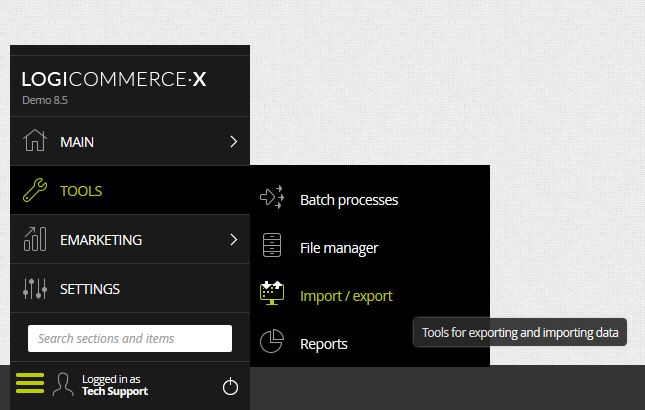Image resolution: width=645 pixels, height=410 pixels.
Task: Click the wrench icon beside TOOLS
Action: (x=35, y=190)
